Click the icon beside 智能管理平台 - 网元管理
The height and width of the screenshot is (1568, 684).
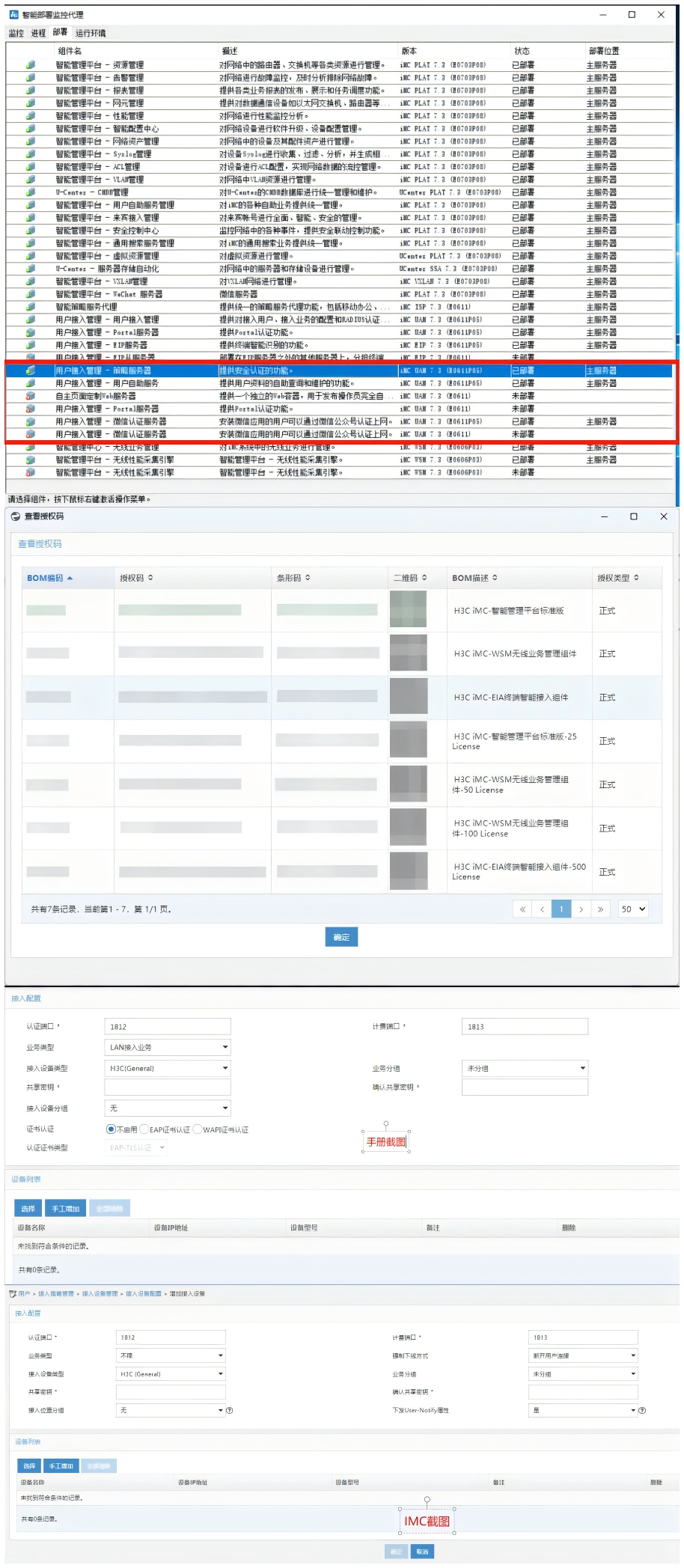pyautogui.click(x=31, y=103)
